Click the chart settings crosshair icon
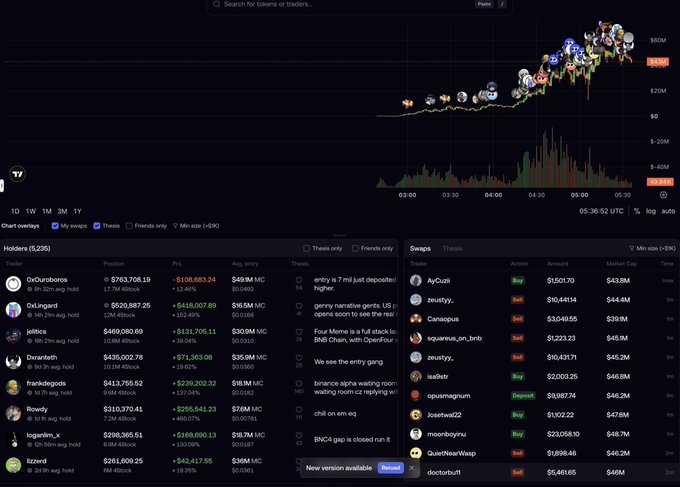Viewport: 680px width, 487px height. click(x=663, y=195)
